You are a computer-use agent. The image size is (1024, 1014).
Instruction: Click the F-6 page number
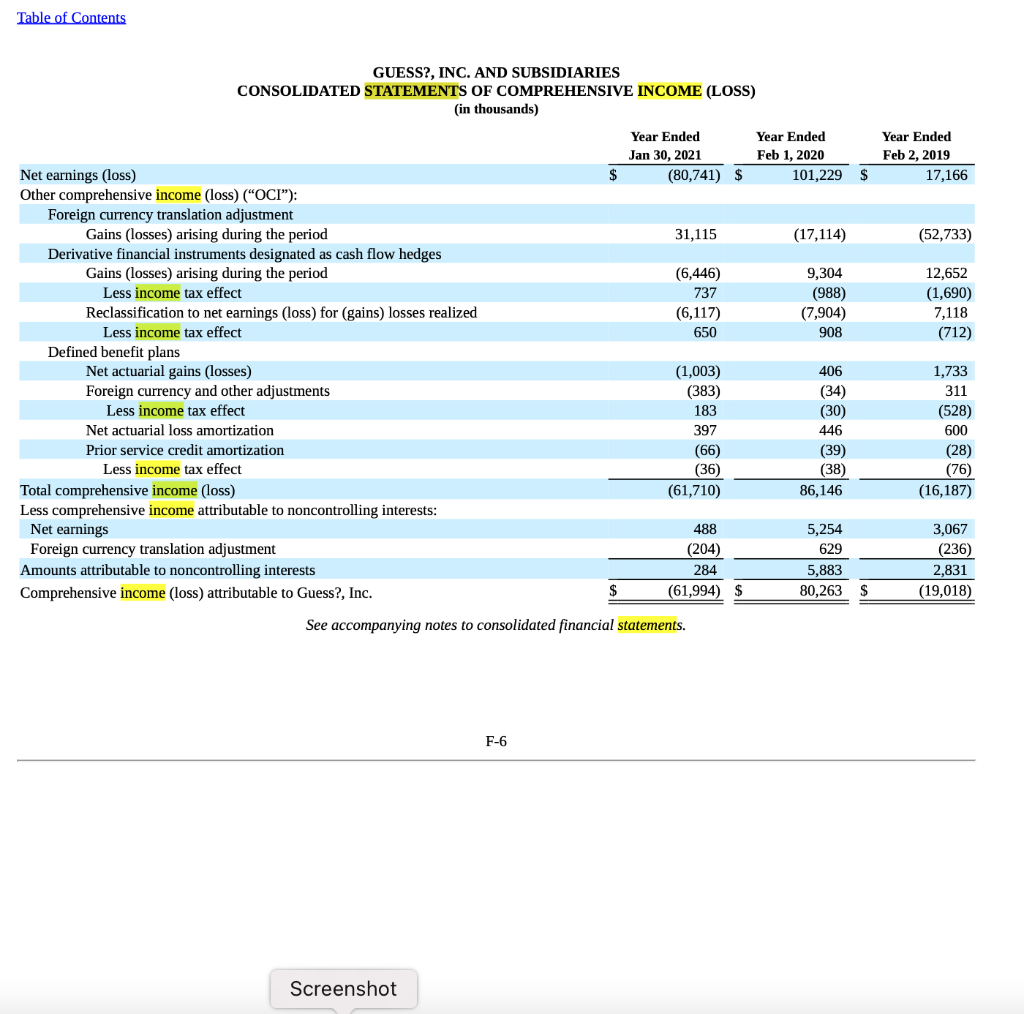coord(497,741)
